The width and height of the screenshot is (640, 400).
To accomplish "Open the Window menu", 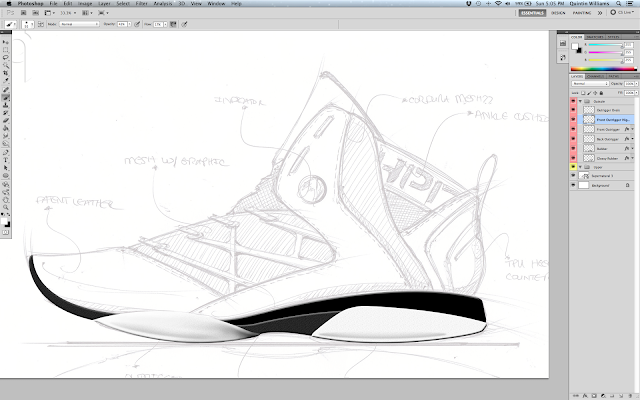I will tap(216, 3).
